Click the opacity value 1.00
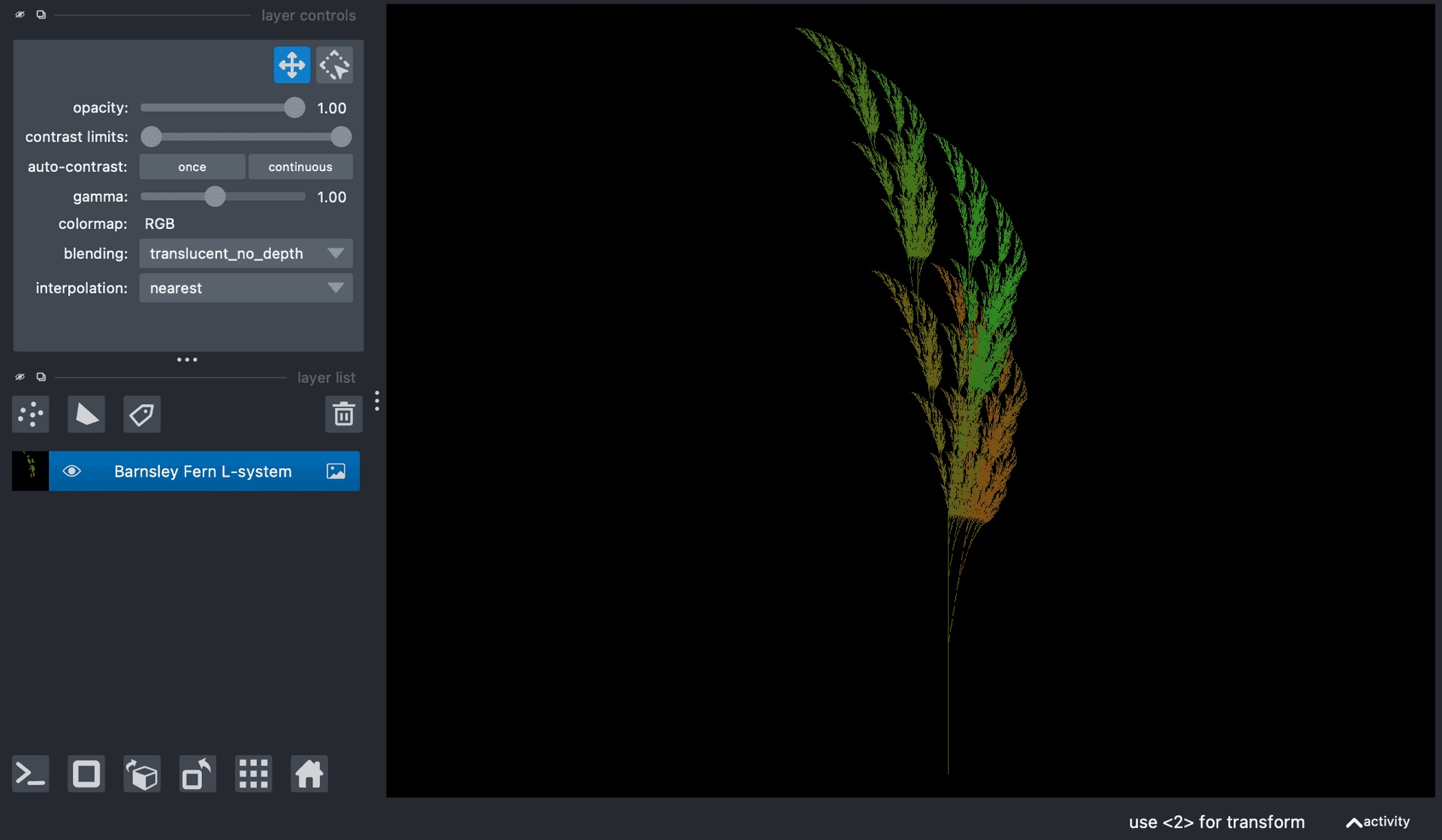1442x840 pixels. pyautogui.click(x=331, y=108)
